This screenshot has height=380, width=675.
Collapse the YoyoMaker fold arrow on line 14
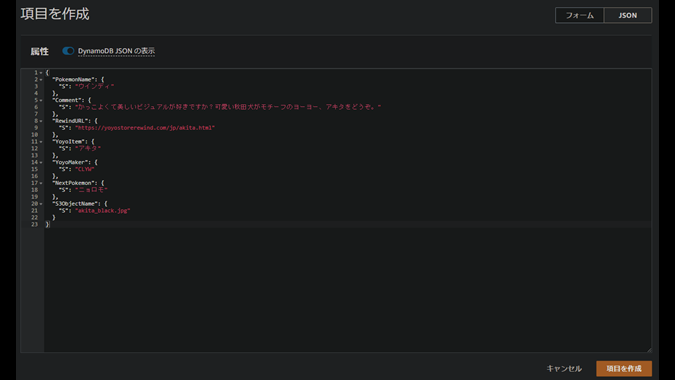tap(41, 162)
